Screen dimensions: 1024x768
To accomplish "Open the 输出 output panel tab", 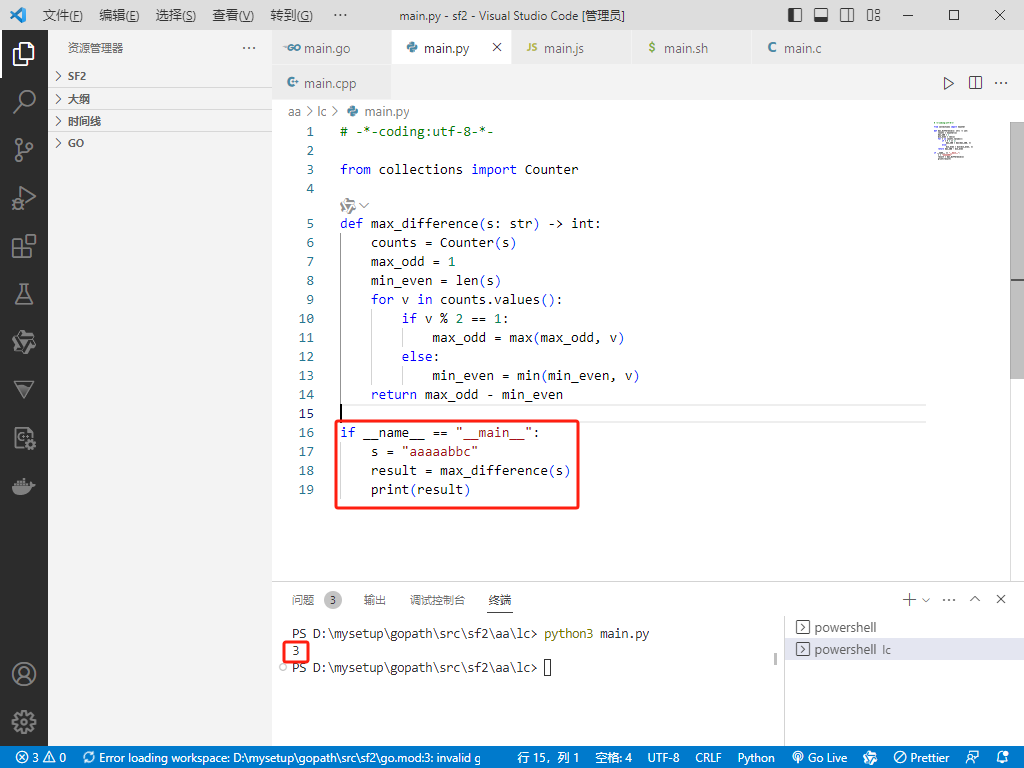I will pyautogui.click(x=374, y=600).
